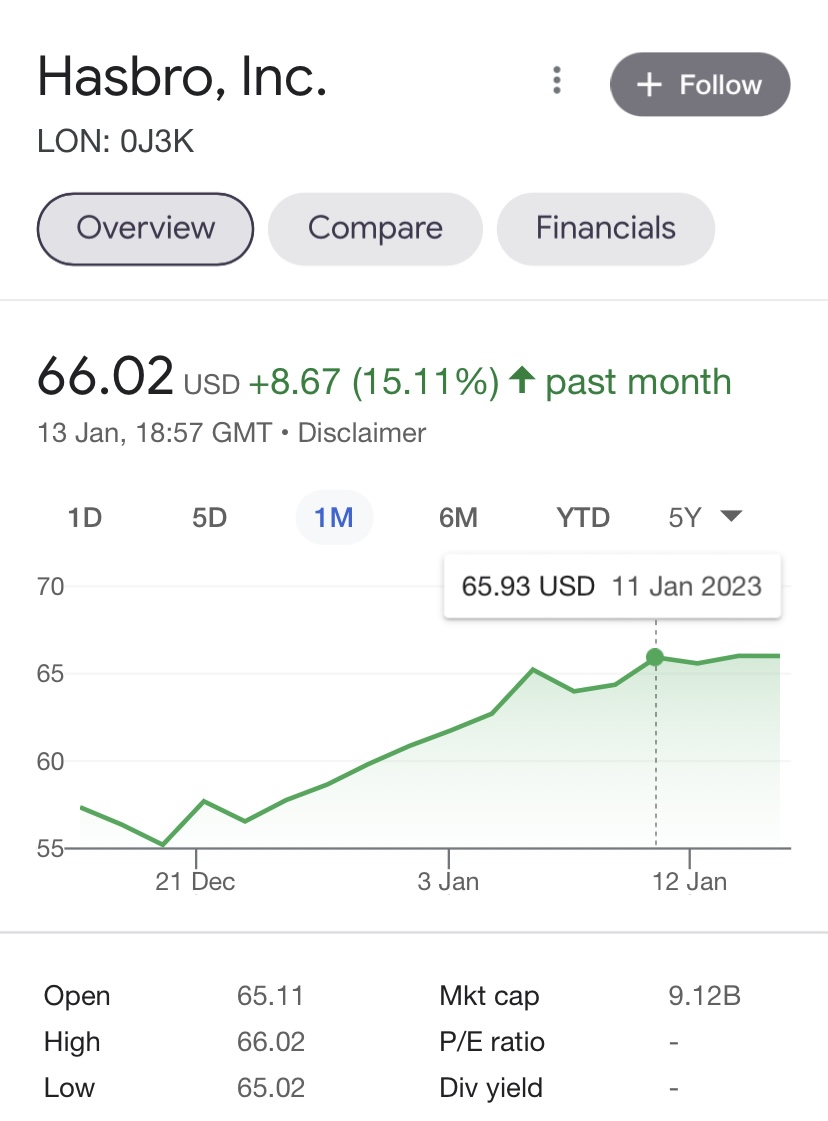Open the Disclaimer link
The height and width of the screenshot is (1121, 828).
pos(362,433)
